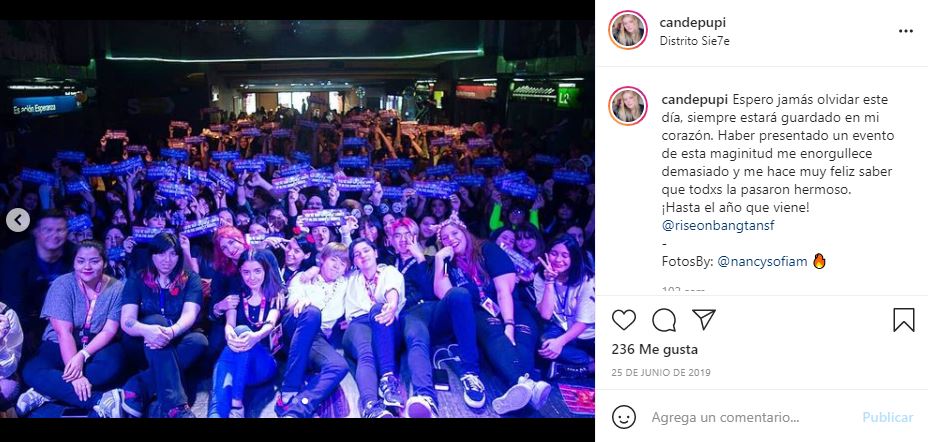Focus the Agrega un comentario field

[x=752, y=417]
